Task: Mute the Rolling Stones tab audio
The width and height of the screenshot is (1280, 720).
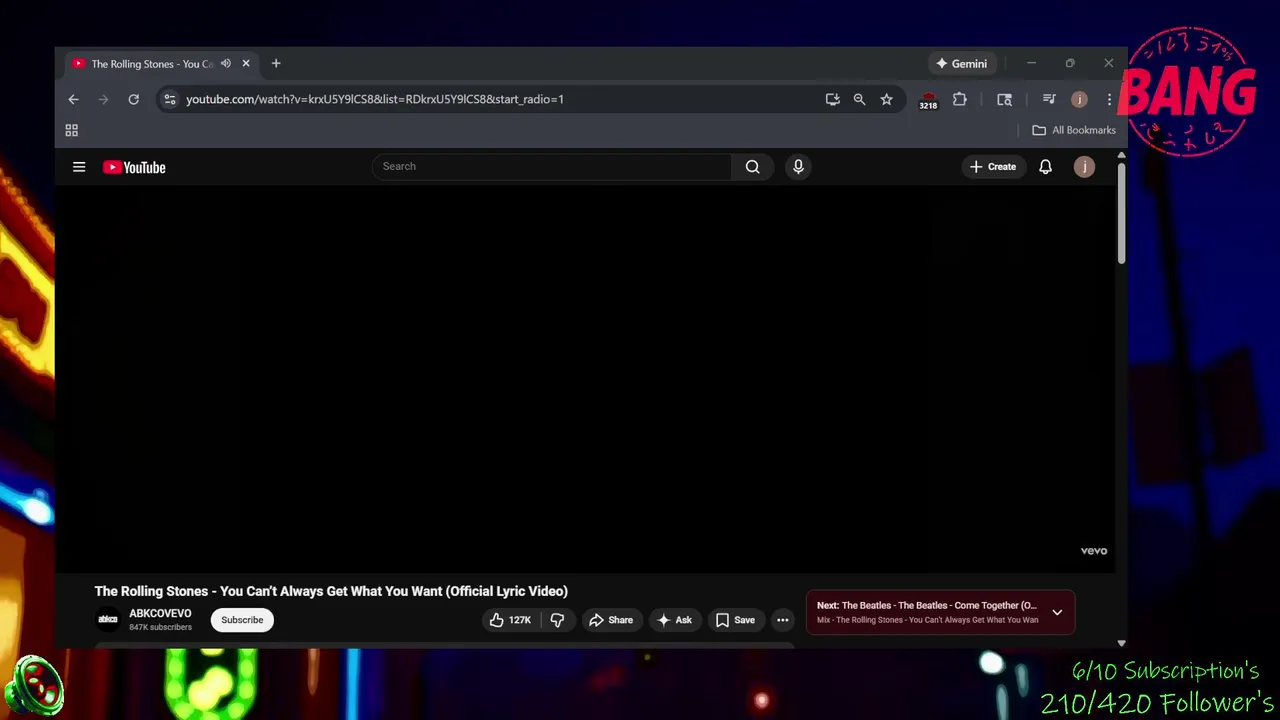Action: [226, 63]
